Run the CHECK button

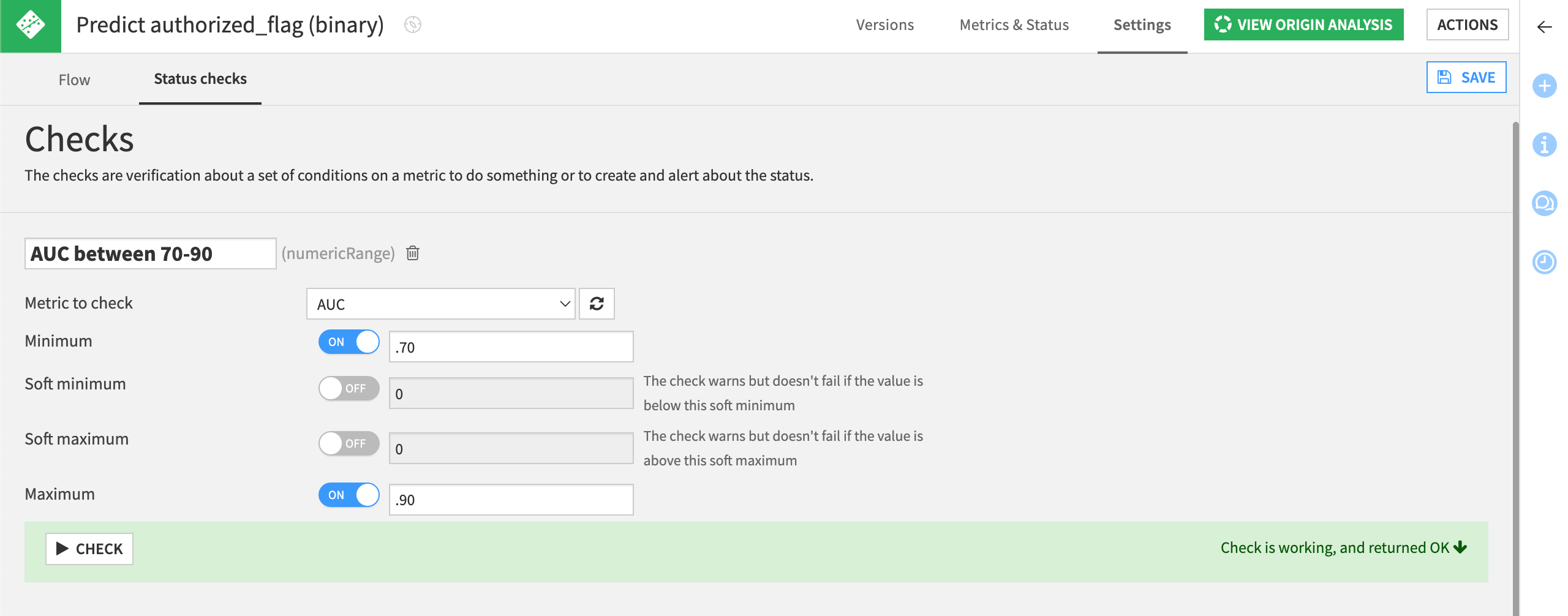(x=89, y=549)
